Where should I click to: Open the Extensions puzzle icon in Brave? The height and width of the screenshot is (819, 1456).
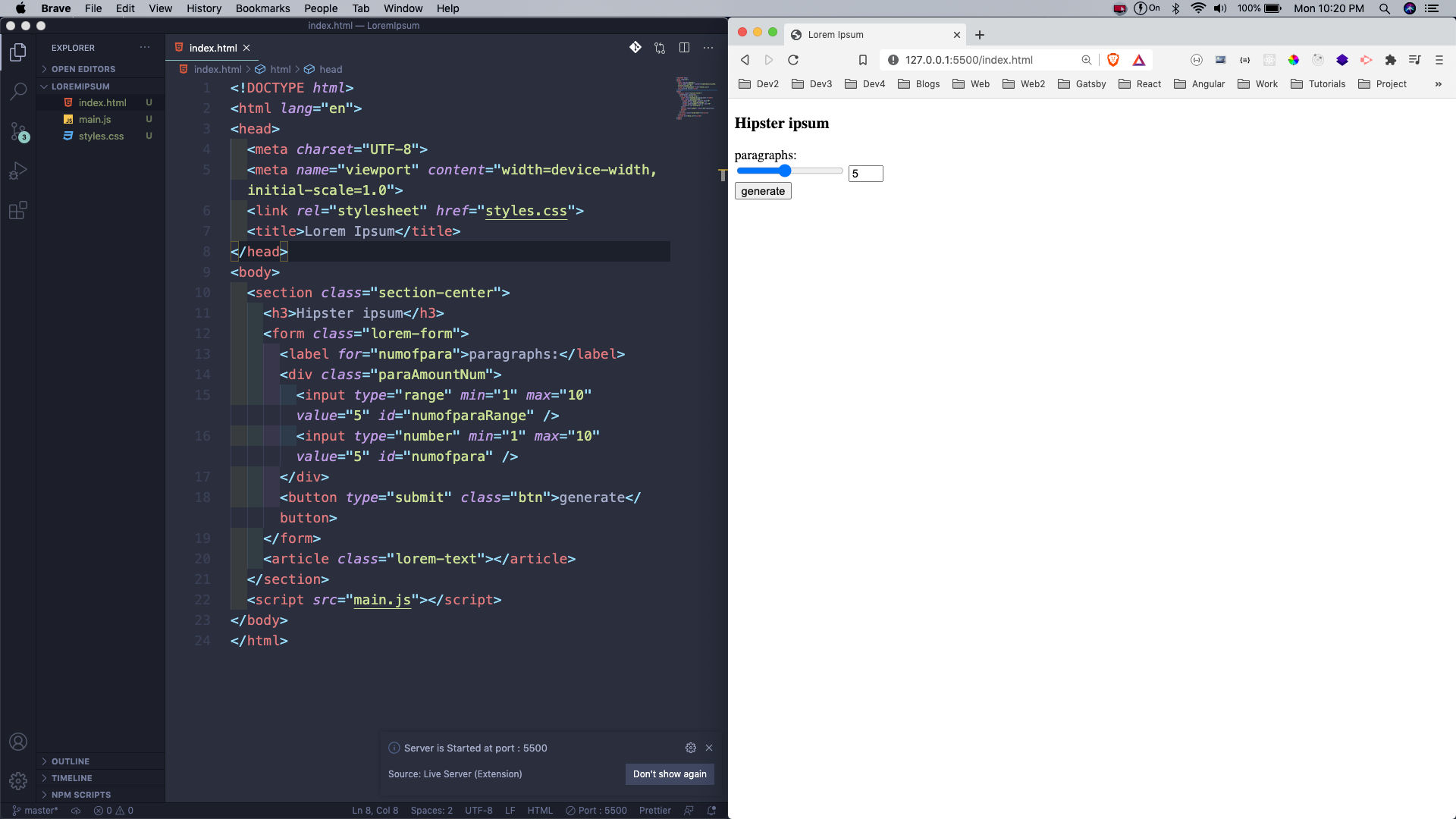[x=1391, y=60]
